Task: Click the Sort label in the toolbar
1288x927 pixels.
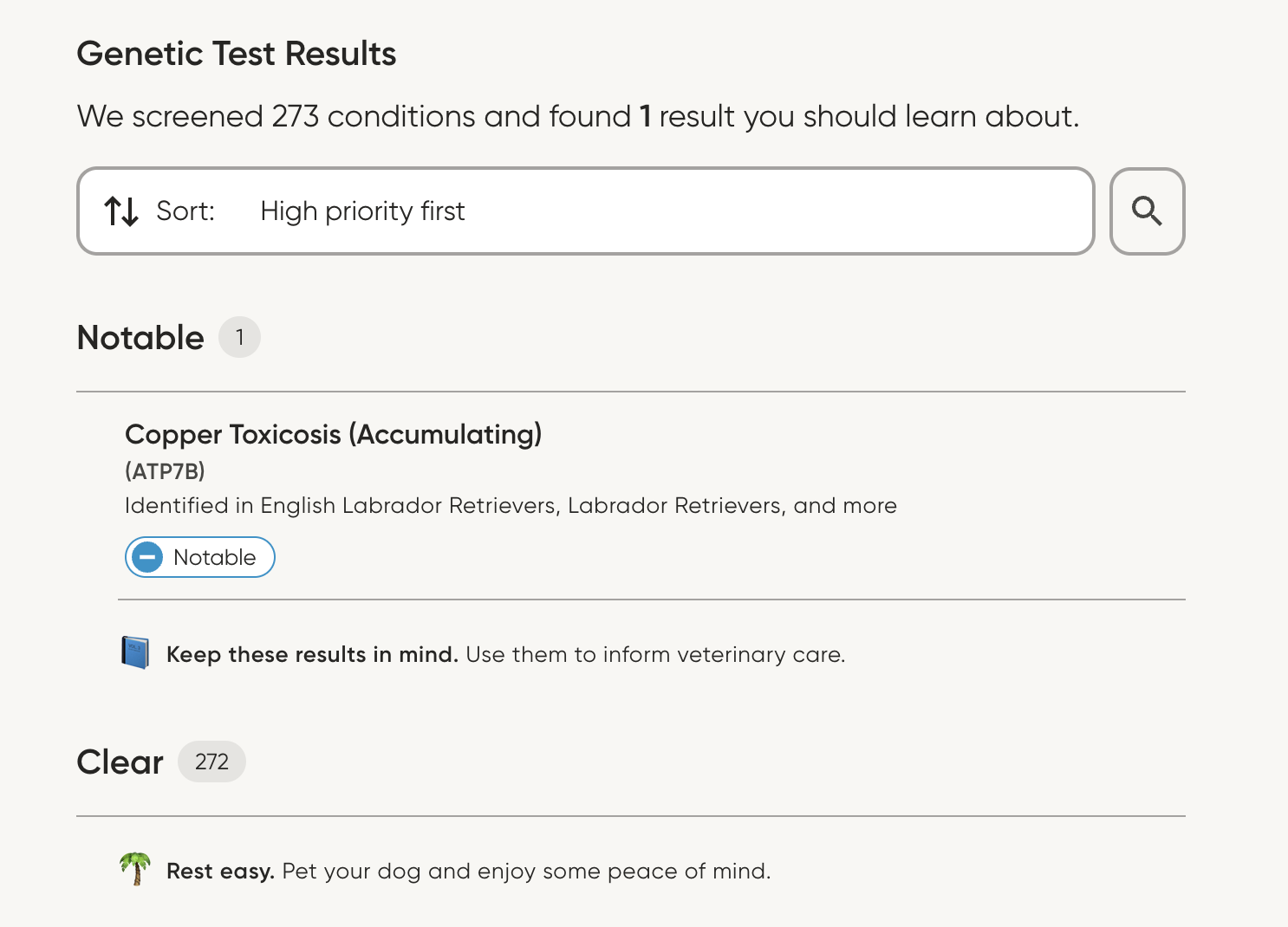Action: pos(184,211)
